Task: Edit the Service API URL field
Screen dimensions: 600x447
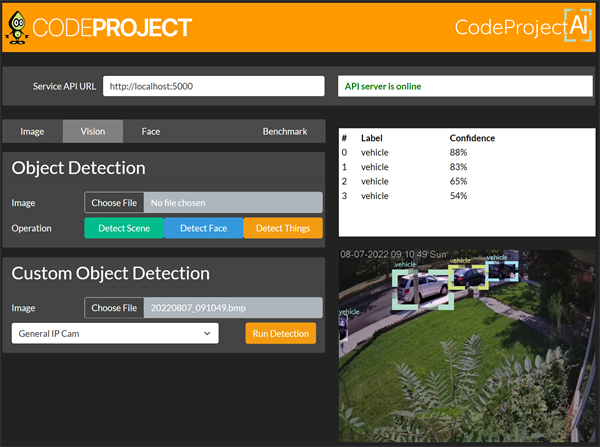Action: tap(214, 86)
